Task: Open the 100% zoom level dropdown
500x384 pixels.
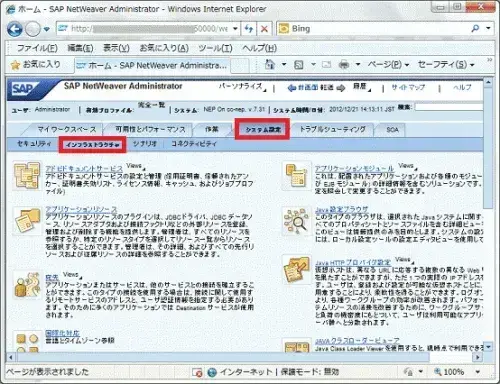Action: click(x=478, y=372)
